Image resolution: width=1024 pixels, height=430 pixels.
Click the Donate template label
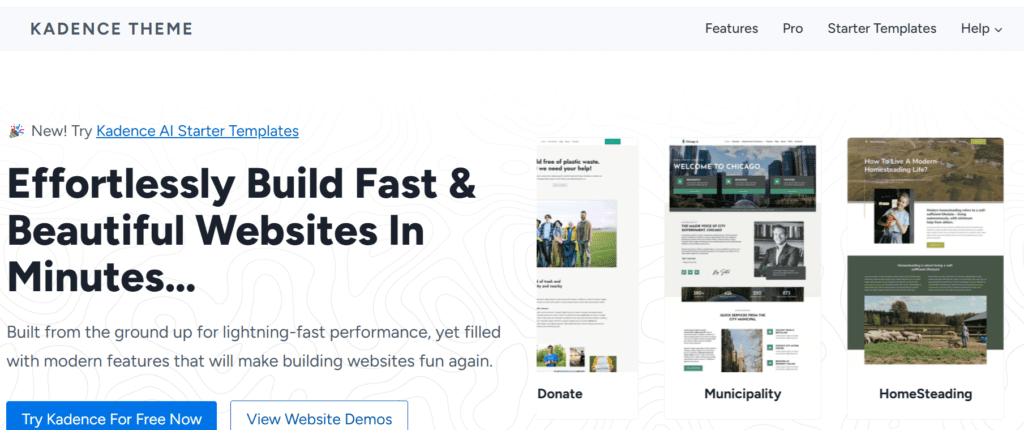(560, 394)
